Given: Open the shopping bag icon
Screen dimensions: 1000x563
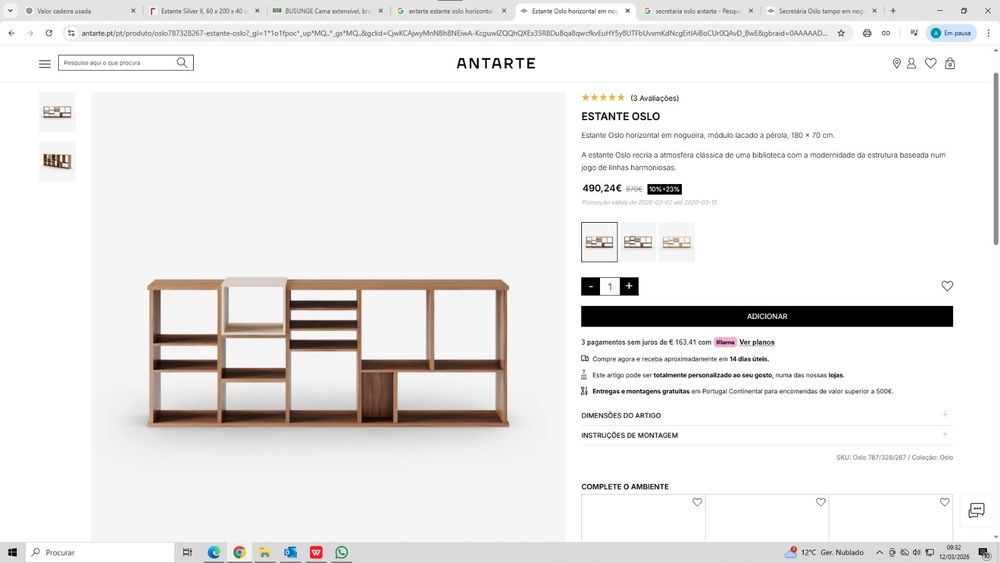Looking at the screenshot, I should point(950,63).
